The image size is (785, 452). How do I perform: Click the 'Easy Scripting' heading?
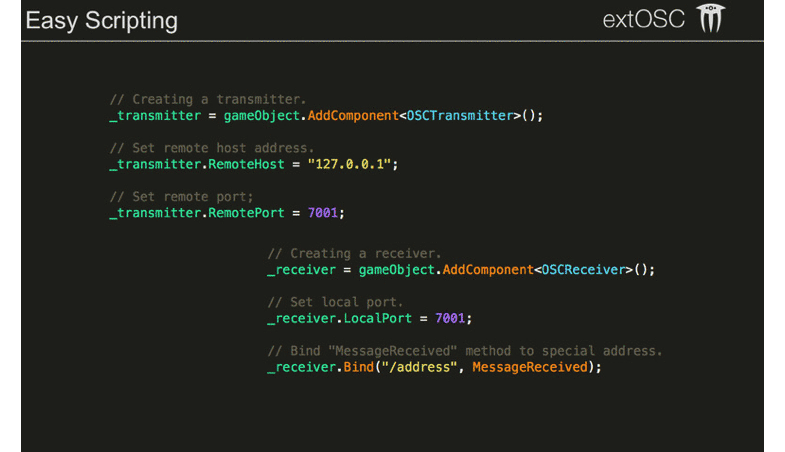[102, 21]
